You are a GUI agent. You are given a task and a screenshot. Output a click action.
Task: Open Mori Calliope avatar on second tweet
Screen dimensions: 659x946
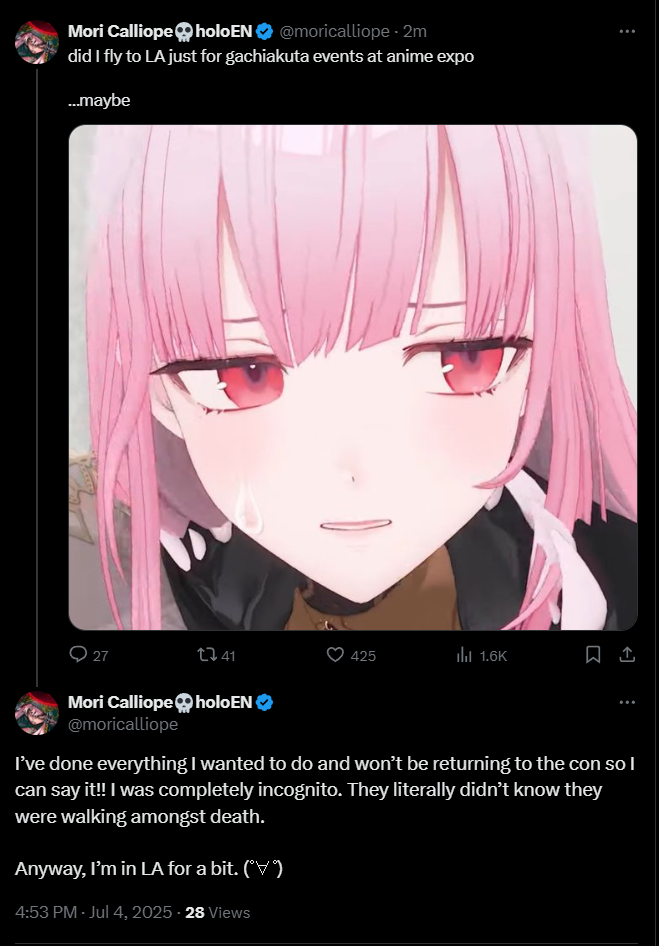[x=36, y=713]
